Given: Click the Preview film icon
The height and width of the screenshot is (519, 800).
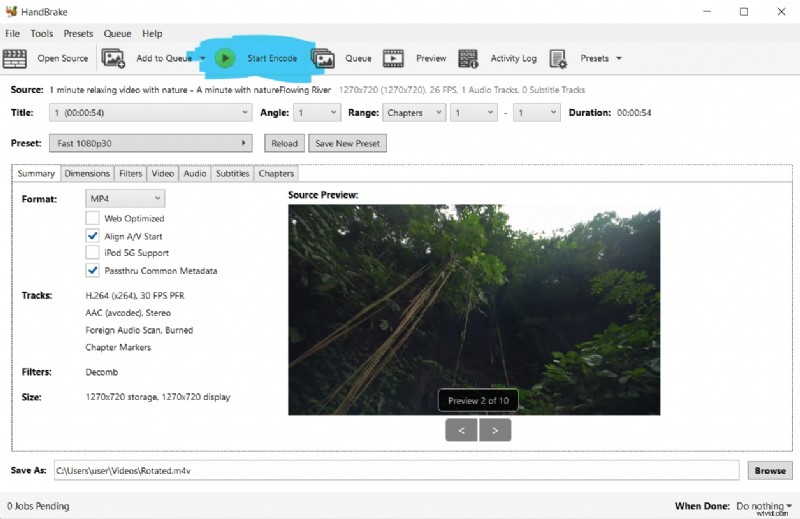Looking at the screenshot, I should (393, 58).
